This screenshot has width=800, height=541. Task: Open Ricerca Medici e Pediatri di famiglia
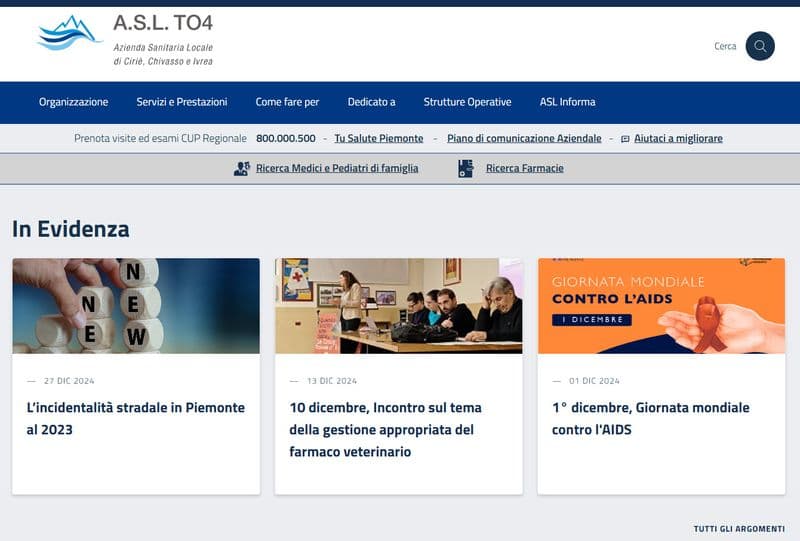(337, 168)
